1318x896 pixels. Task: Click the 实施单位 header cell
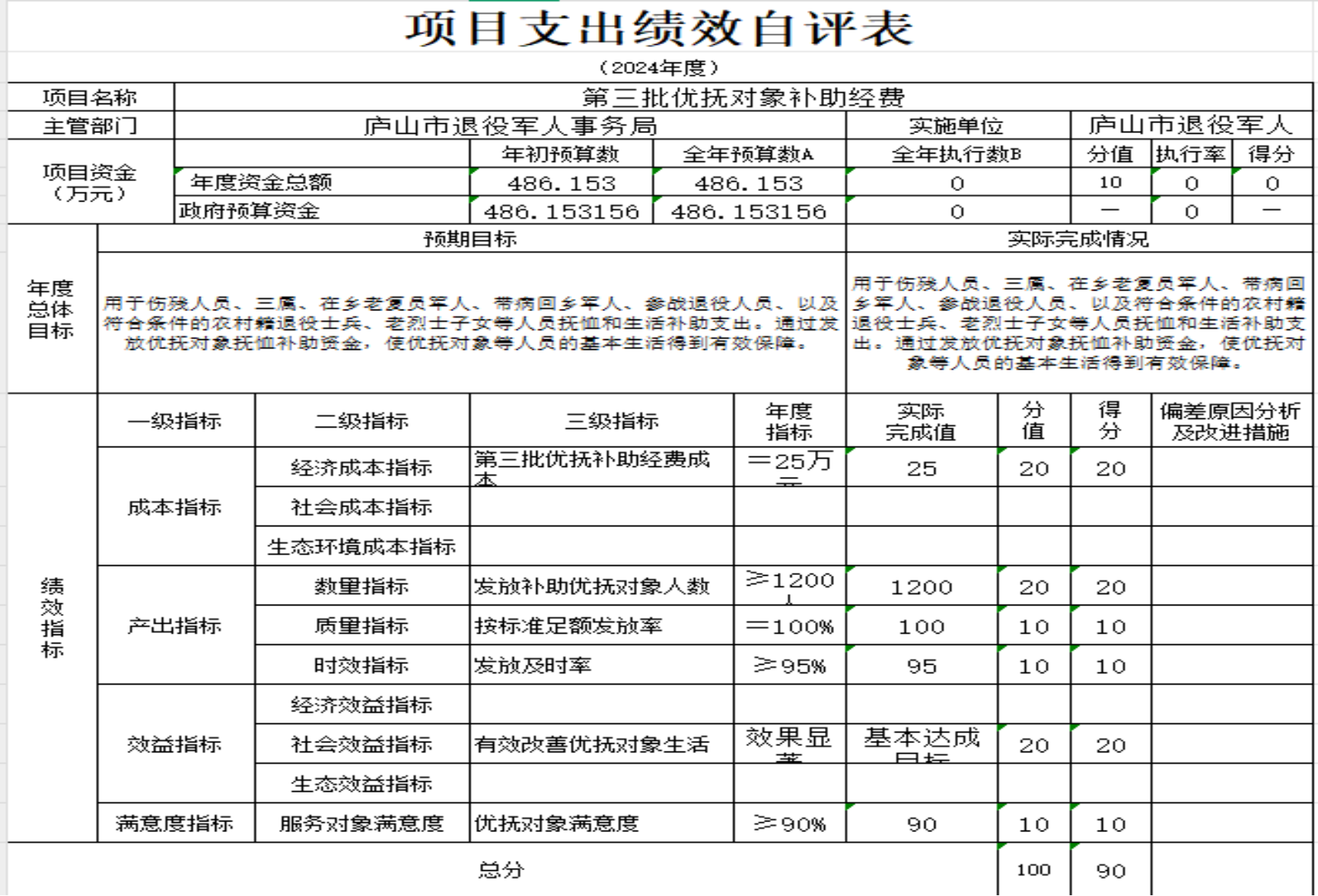[957, 126]
